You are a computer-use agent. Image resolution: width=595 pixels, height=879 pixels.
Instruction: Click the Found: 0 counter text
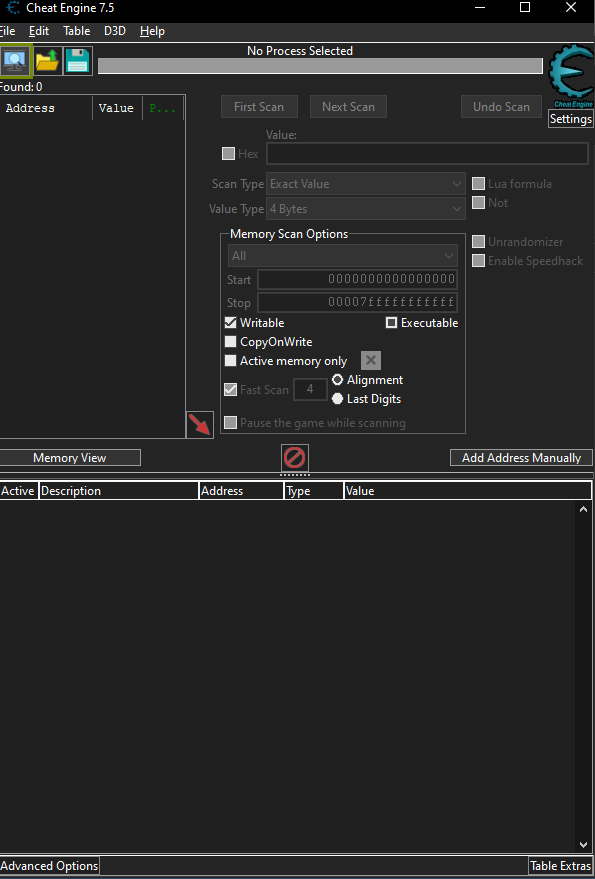[x=21, y=87]
